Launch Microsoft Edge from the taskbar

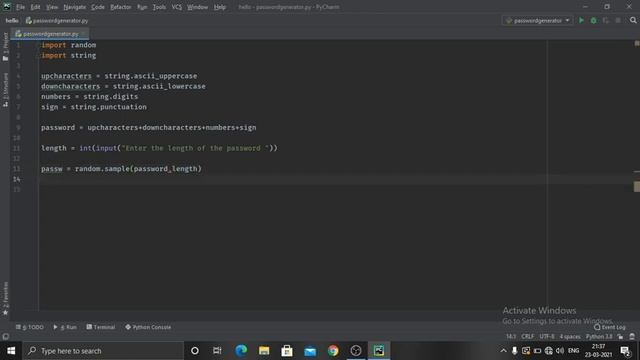[241, 351]
